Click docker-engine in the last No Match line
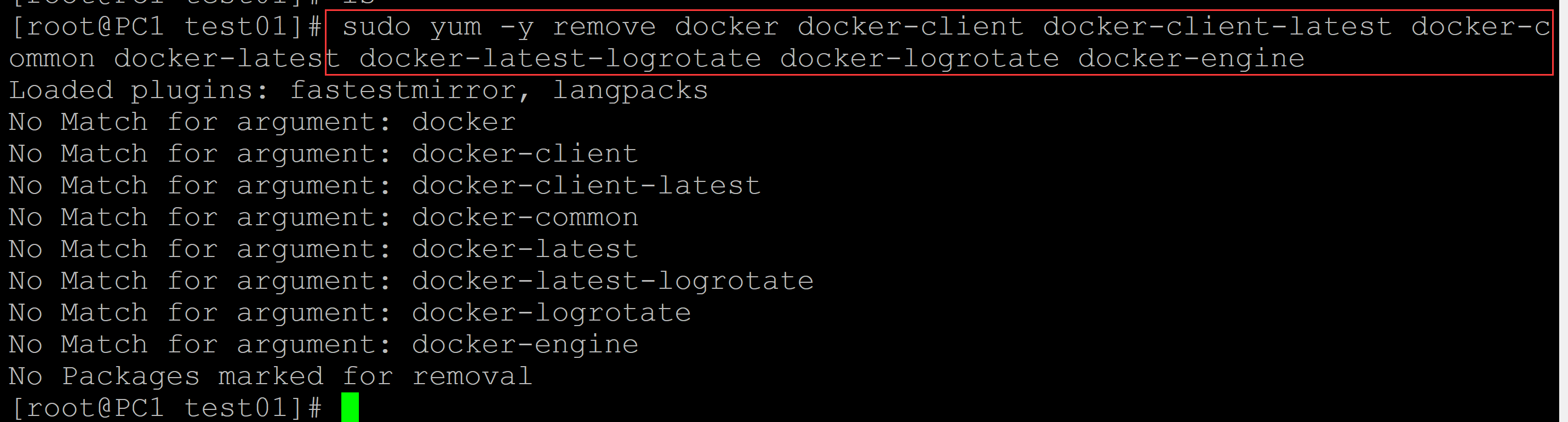Image resolution: width=1568 pixels, height=422 pixels. 525,345
